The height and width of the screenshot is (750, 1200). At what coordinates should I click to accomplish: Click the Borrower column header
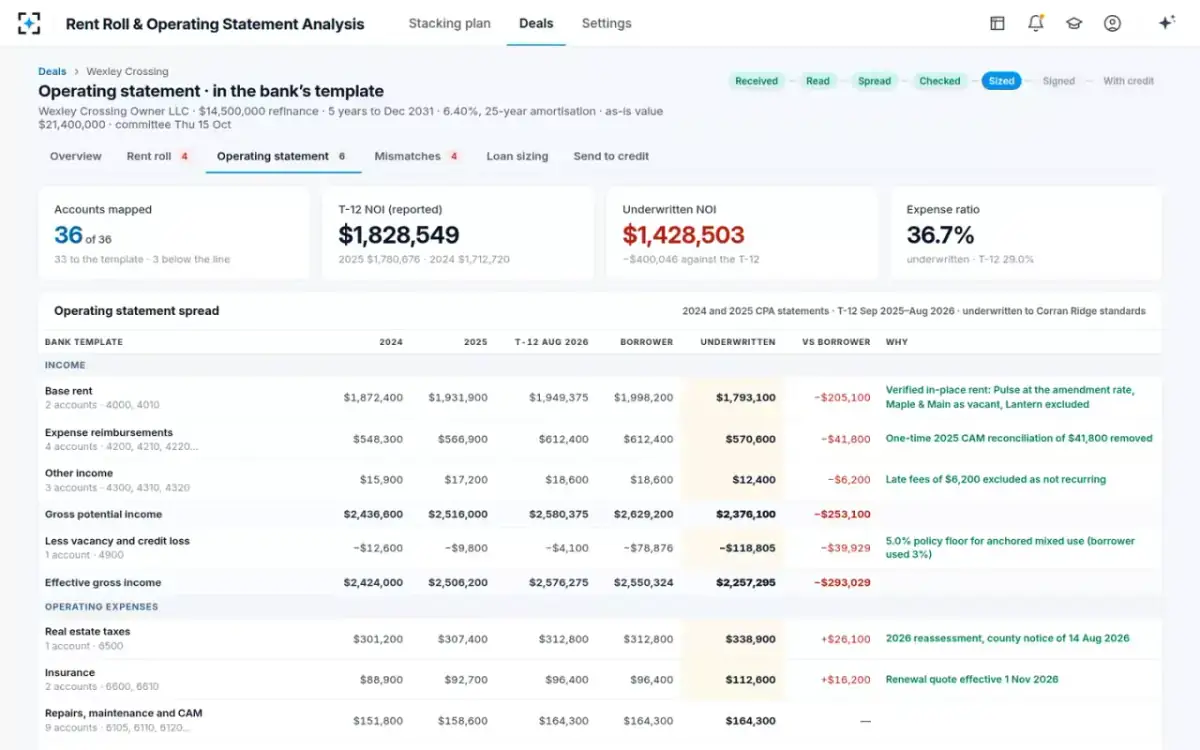[647, 342]
